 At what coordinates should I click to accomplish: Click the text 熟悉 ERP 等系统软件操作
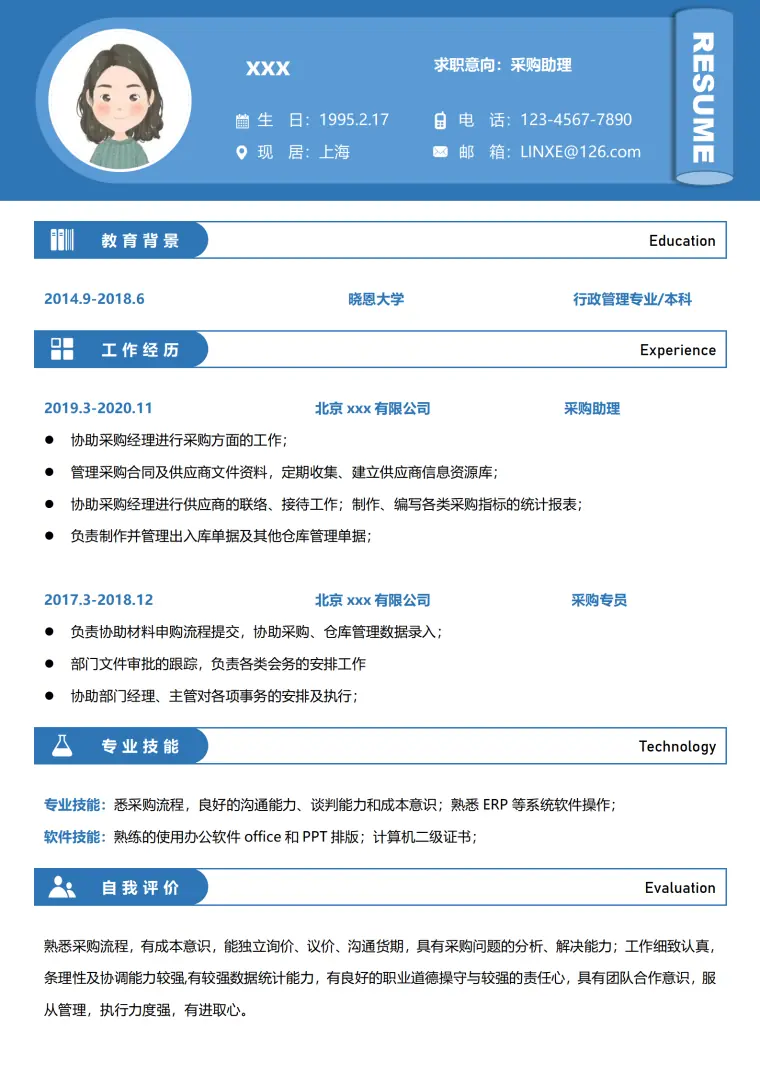click(533, 804)
